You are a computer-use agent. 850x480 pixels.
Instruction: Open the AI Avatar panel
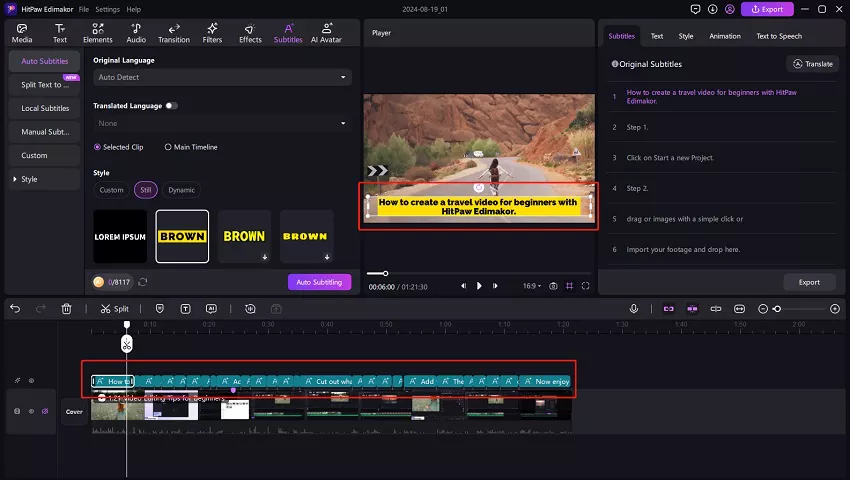point(326,33)
